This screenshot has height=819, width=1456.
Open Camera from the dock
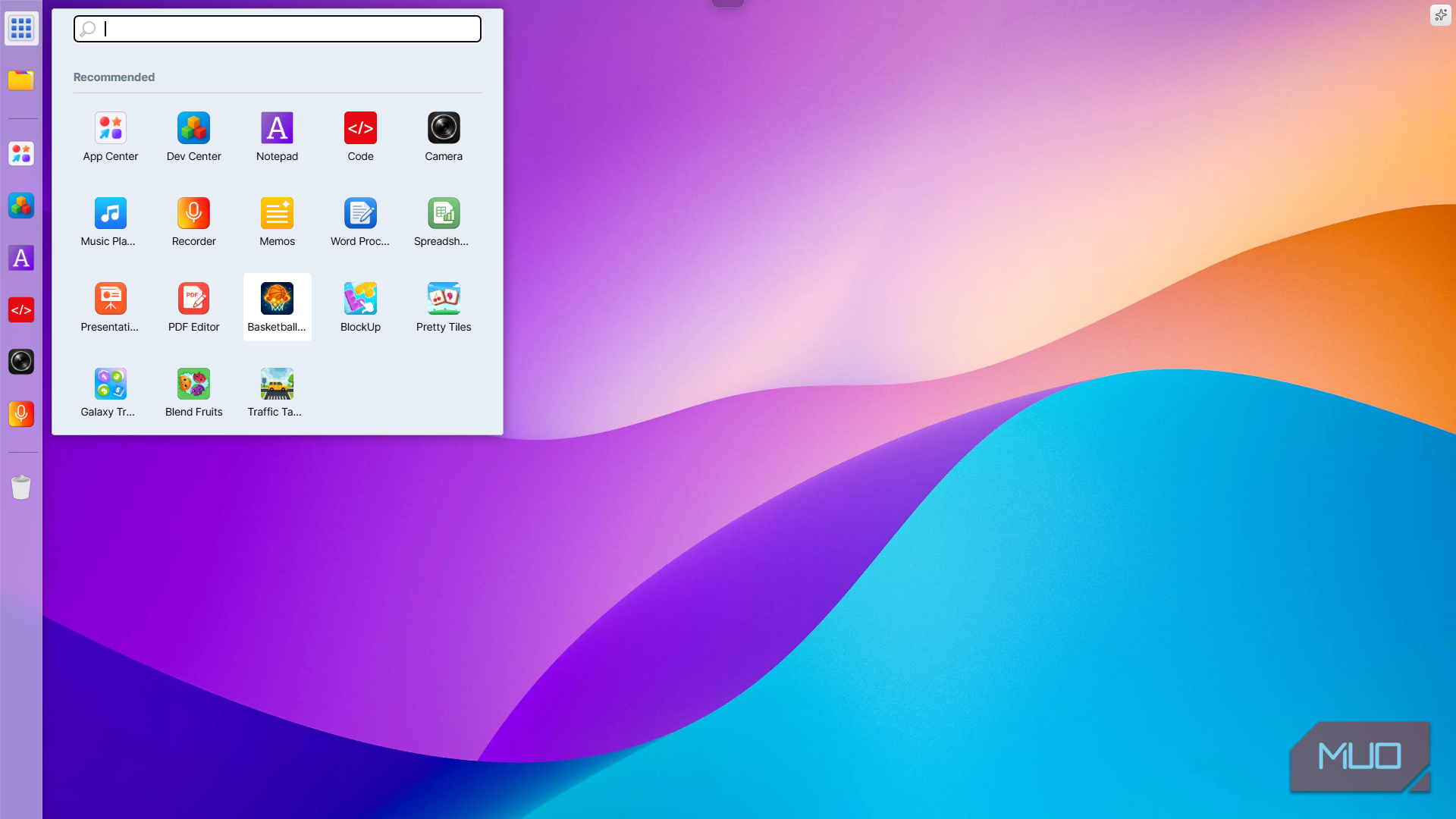click(x=21, y=362)
